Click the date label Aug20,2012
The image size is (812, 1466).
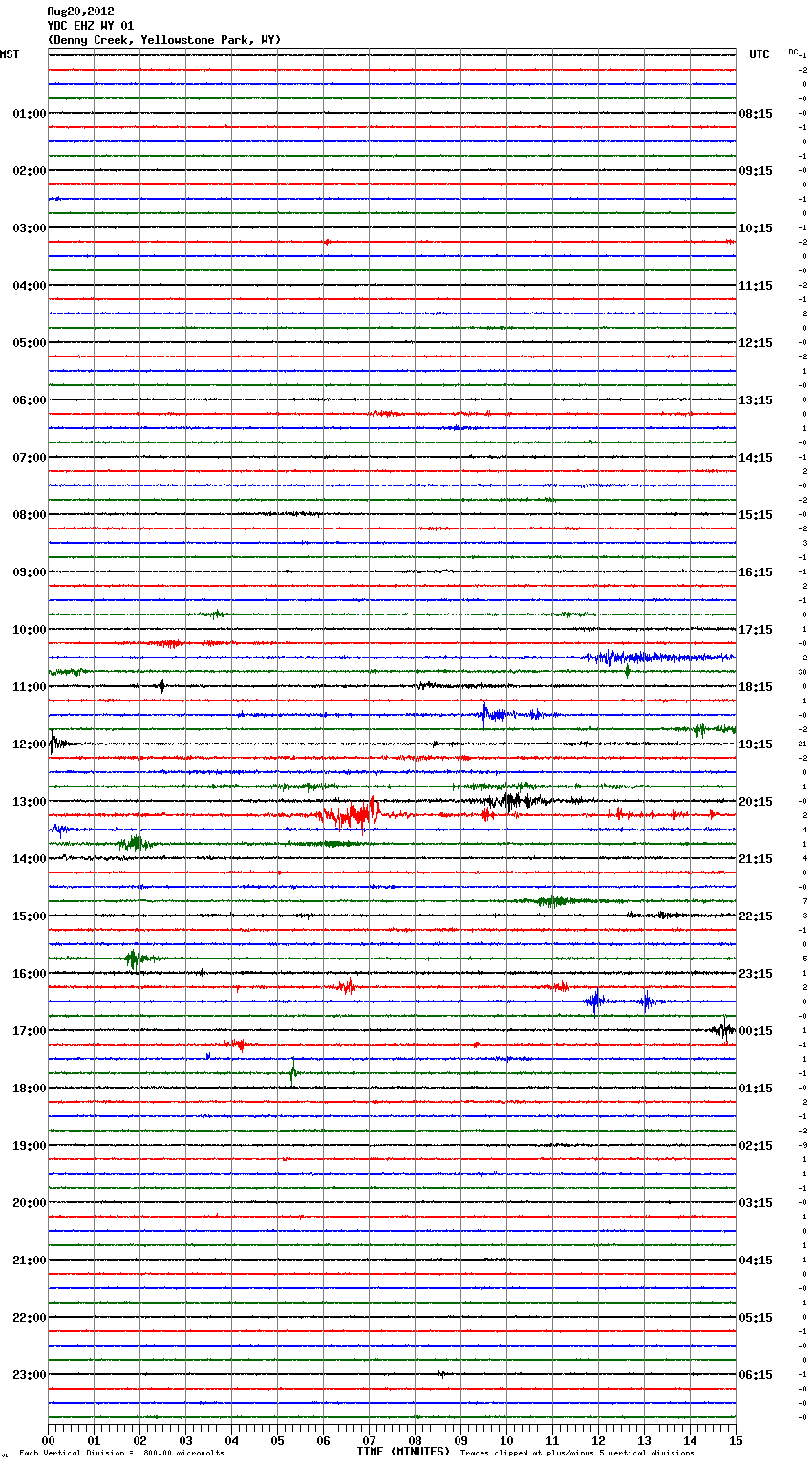[80, 11]
